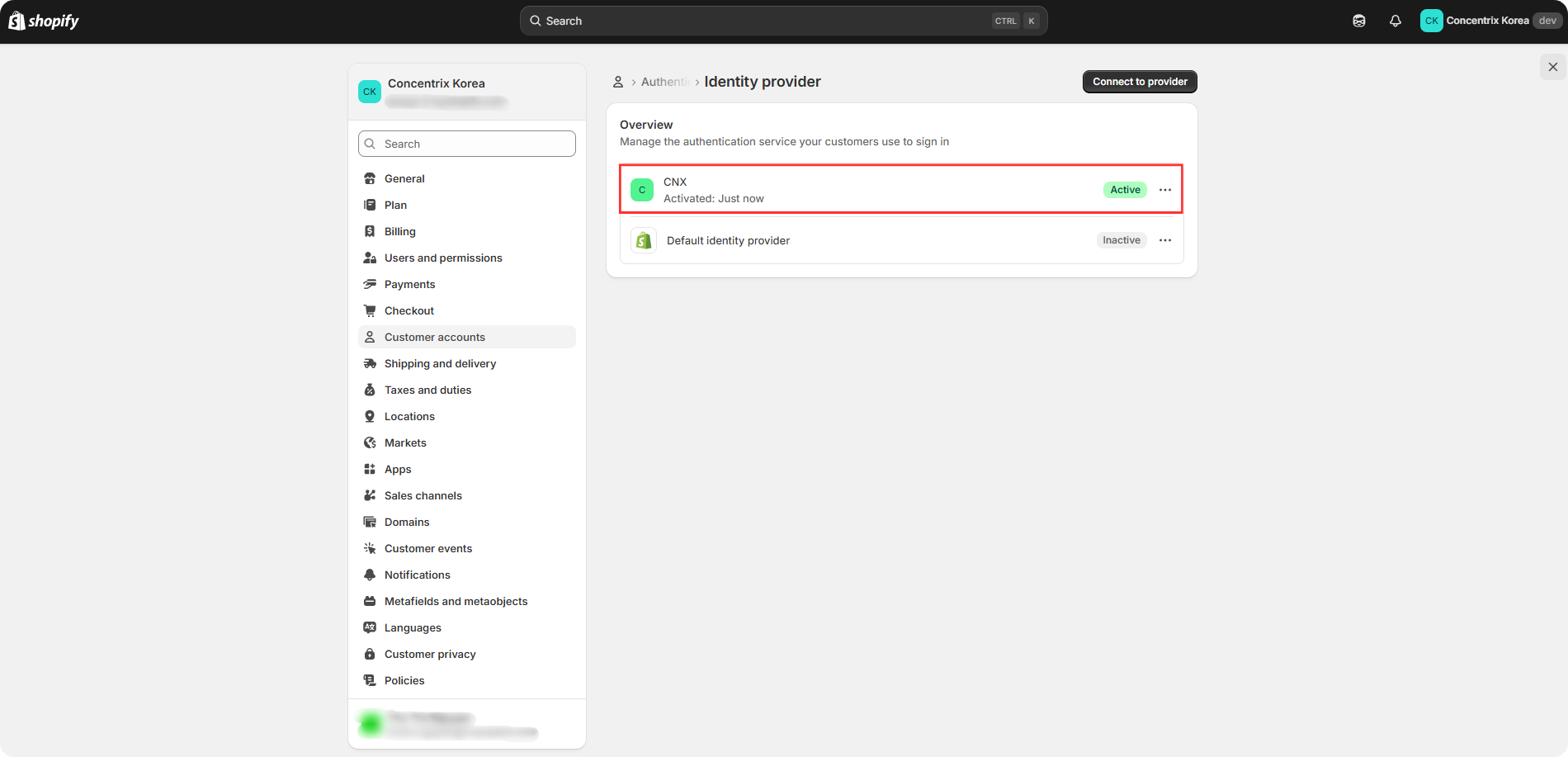The image size is (1568, 757).
Task: Click the settings sidebar Search input
Action: [x=467, y=144]
